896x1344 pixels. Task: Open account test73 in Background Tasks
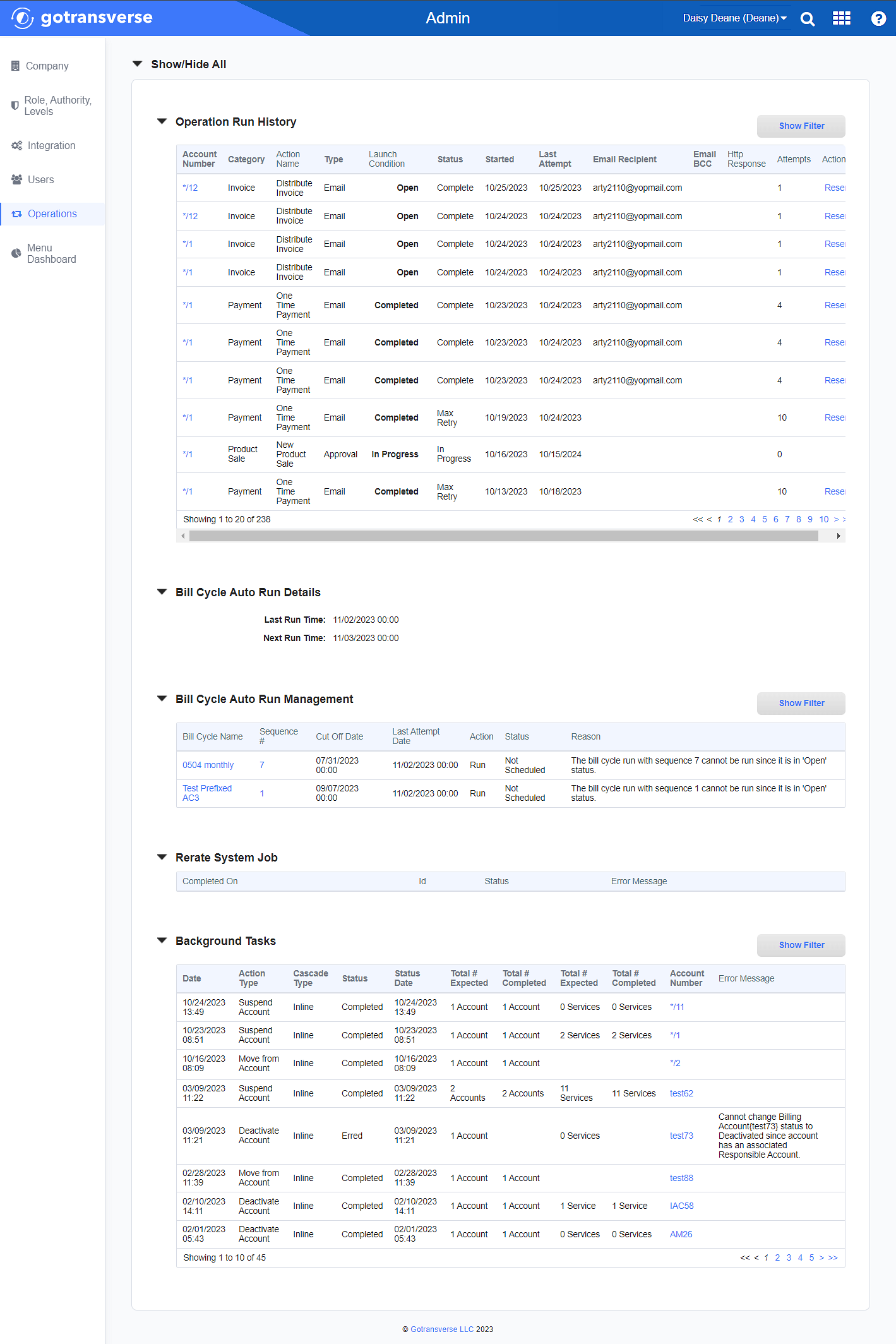(x=681, y=1136)
